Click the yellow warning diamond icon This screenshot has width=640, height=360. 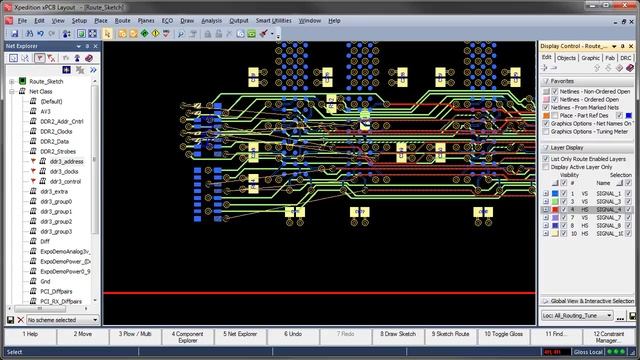click(156, 34)
